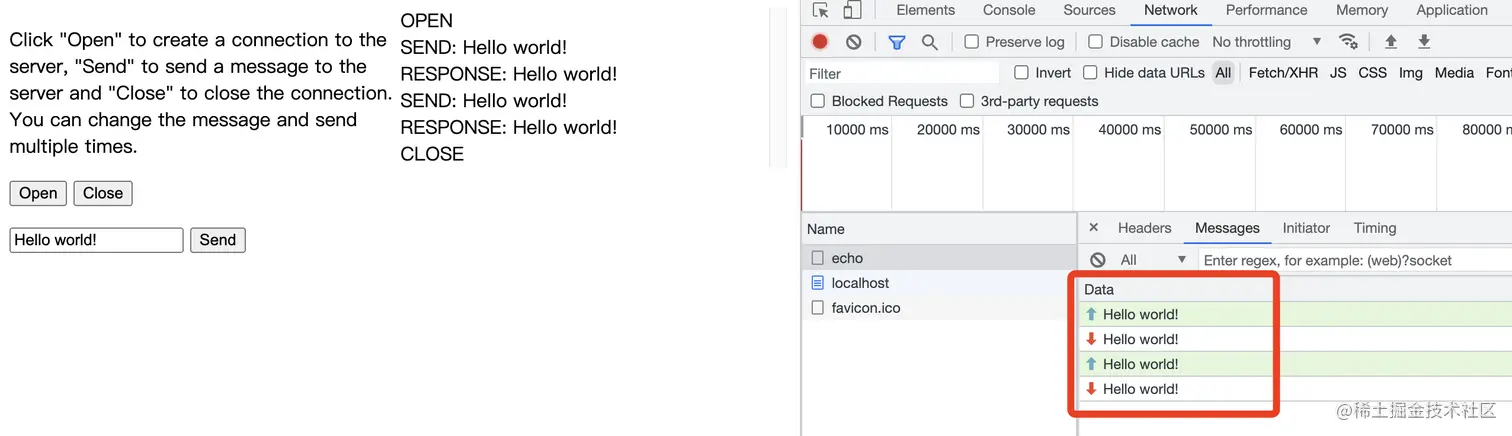1512x436 pixels.
Task: Clear WebSocket messages with circle-slash icon
Action: coord(1098,260)
